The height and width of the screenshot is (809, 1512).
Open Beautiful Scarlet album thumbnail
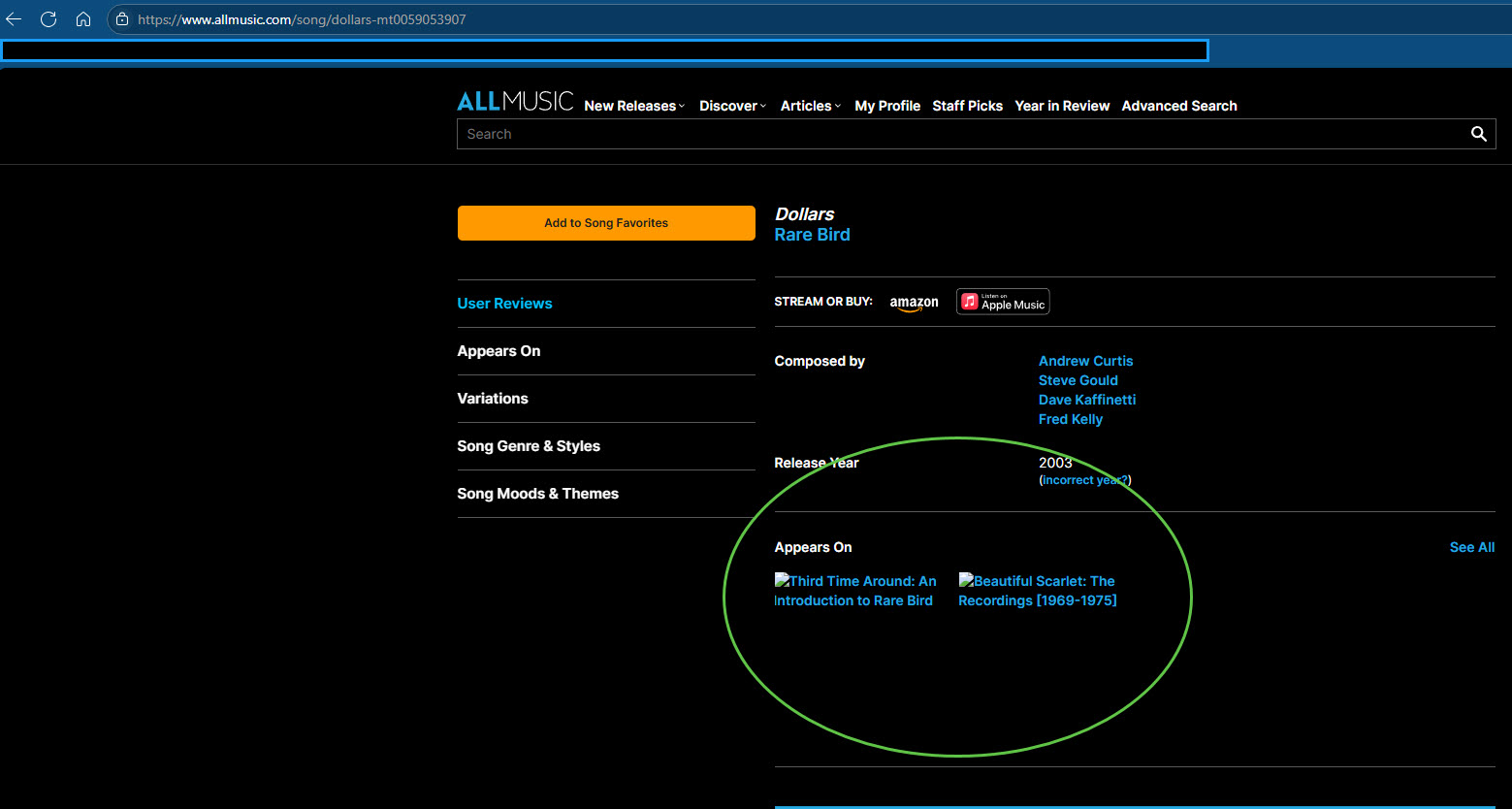coord(1037,591)
